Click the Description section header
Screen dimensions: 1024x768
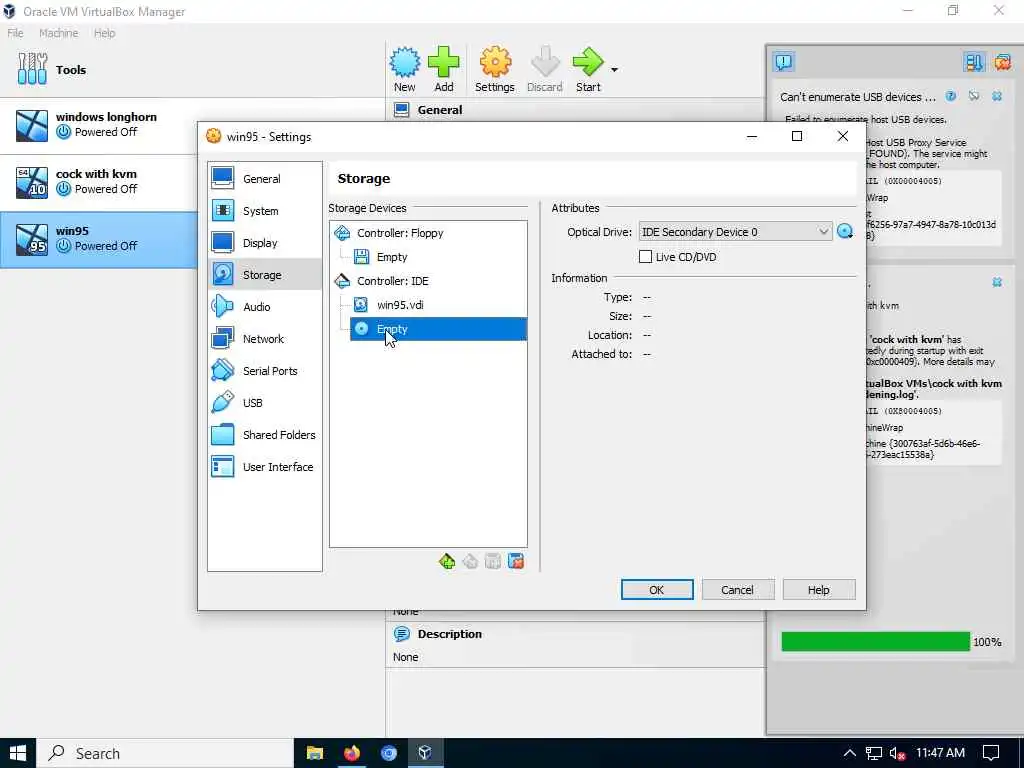click(449, 633)
